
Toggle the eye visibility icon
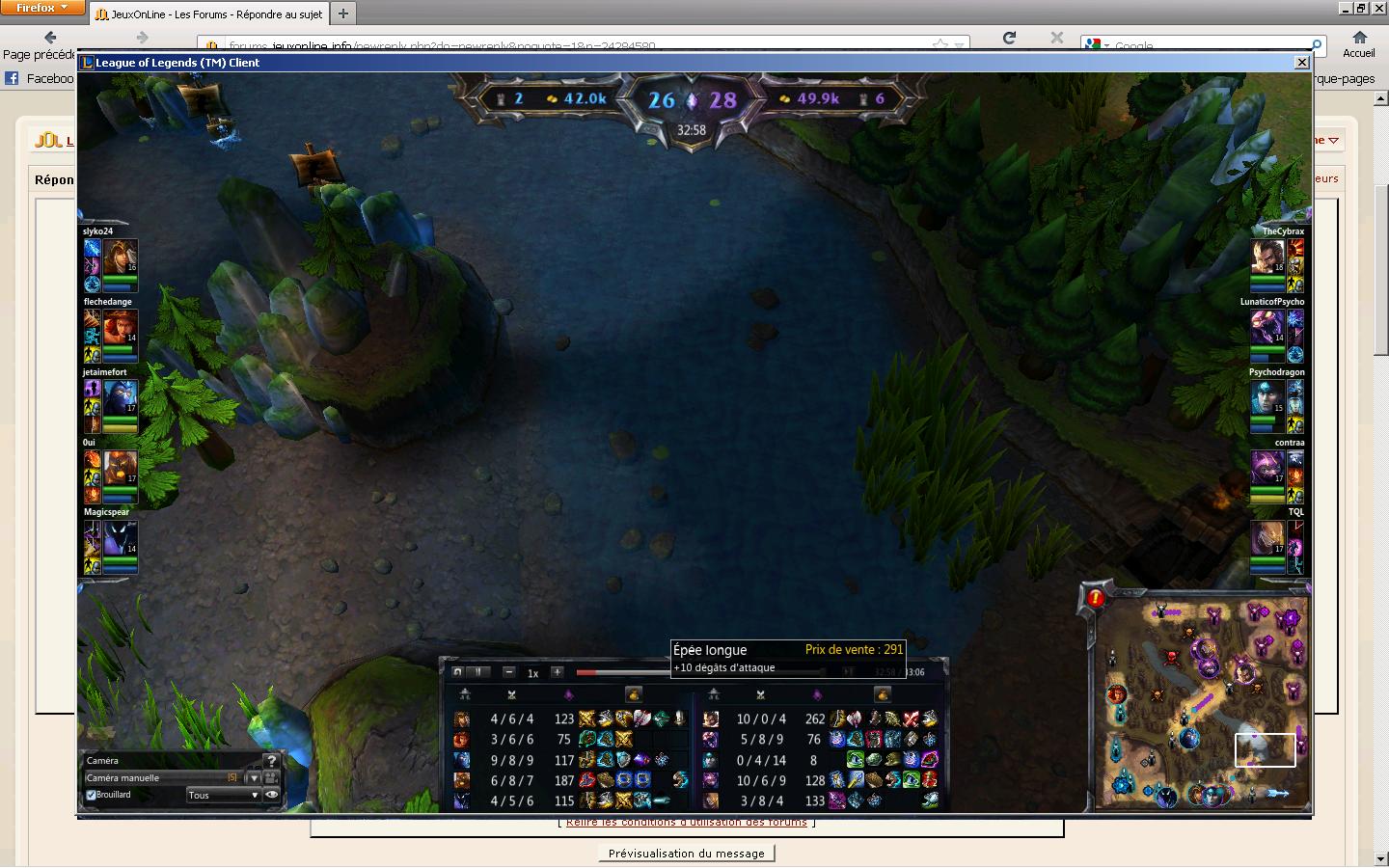pos(271,795)
